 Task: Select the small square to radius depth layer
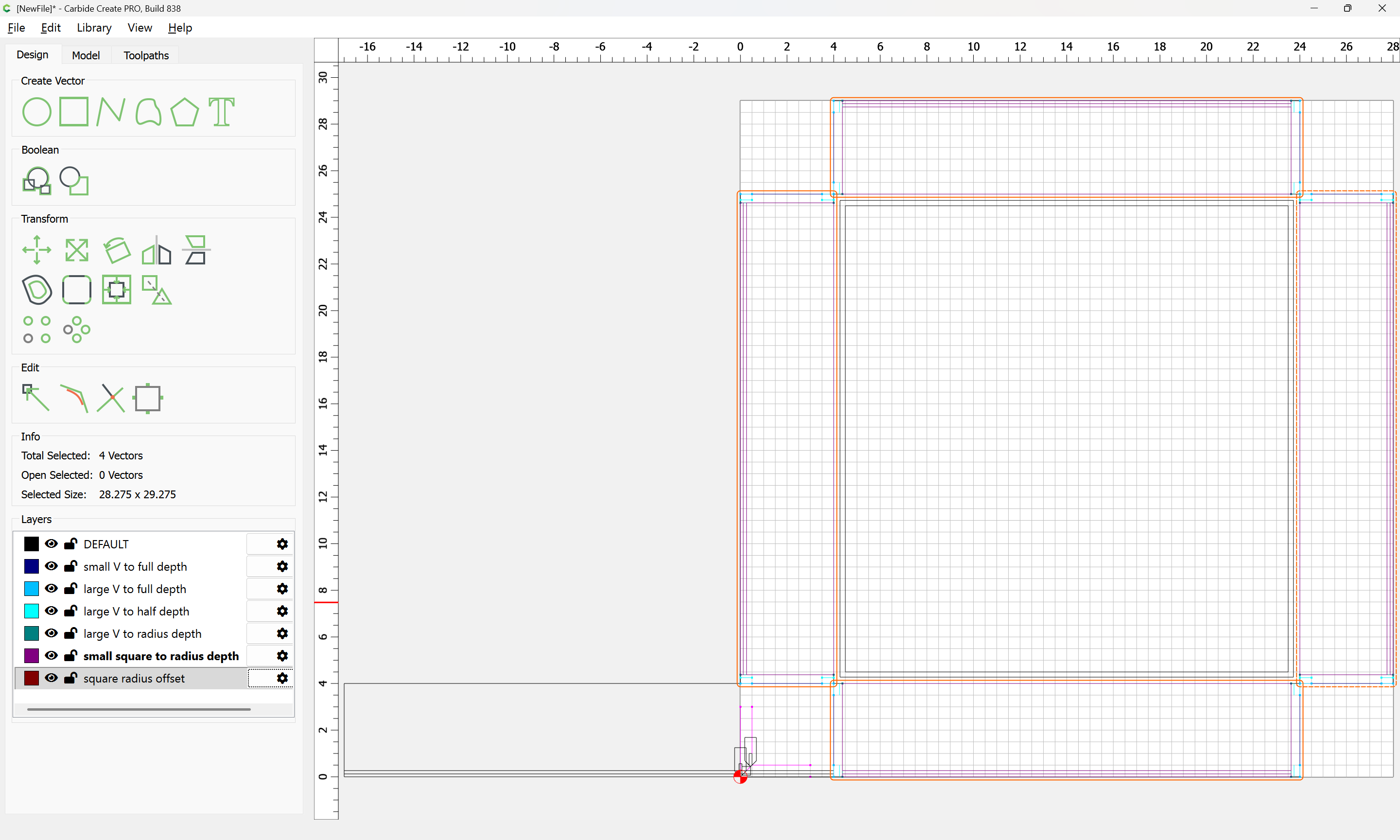coord(161,656)
